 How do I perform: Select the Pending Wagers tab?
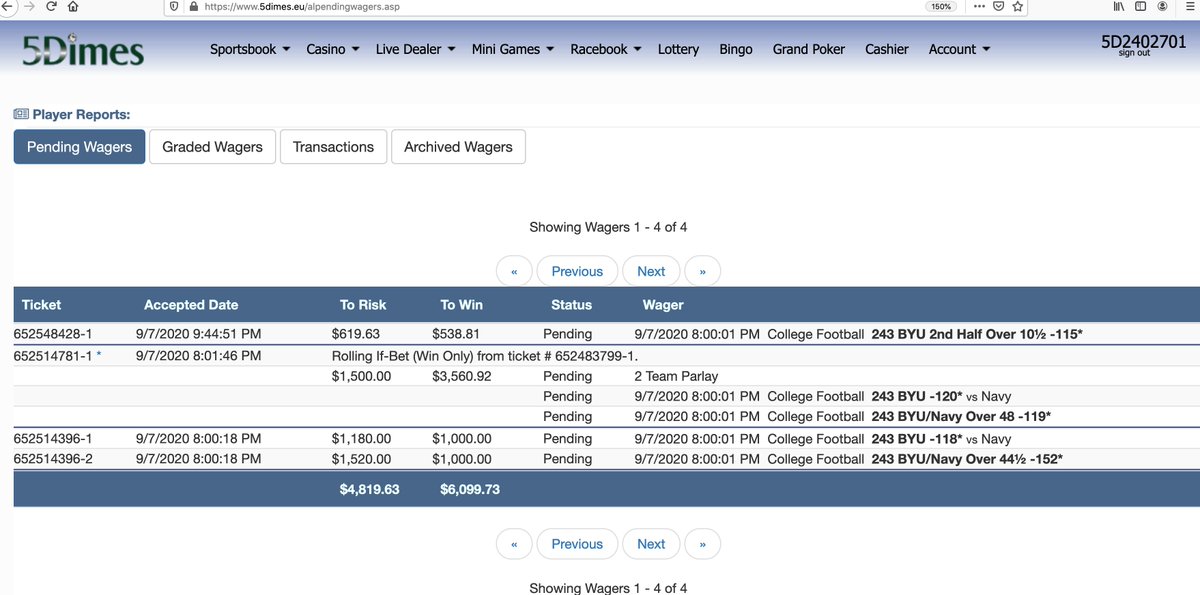pyautogui.click(x=80, y=147)
